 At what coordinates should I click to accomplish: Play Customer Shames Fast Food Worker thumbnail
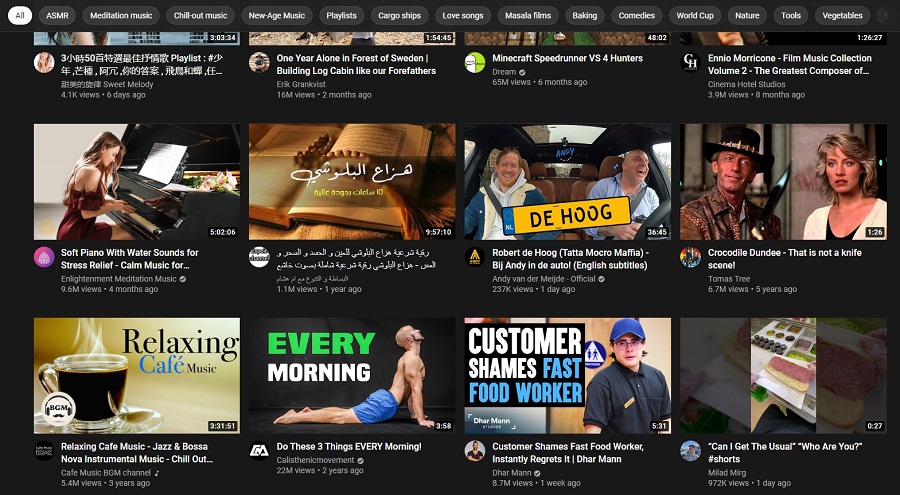tap(568, 376)
